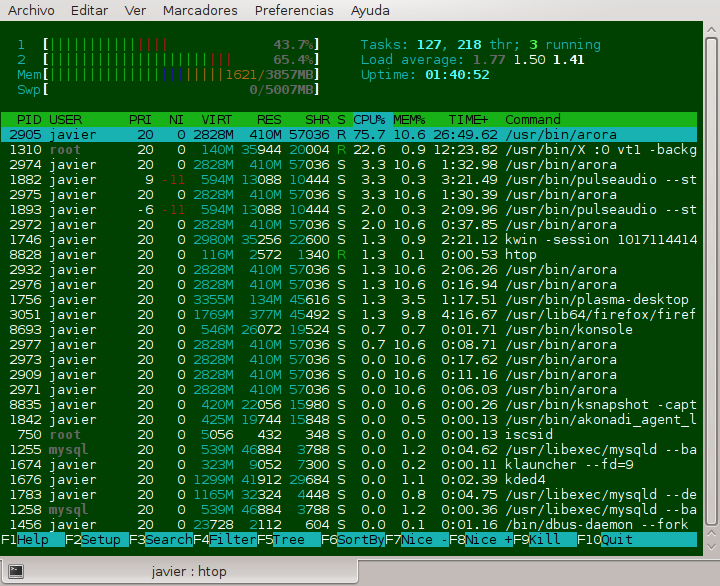Click the F1 Help function button
This screenshot has height=586, width=720.
[x=33, y=540]
